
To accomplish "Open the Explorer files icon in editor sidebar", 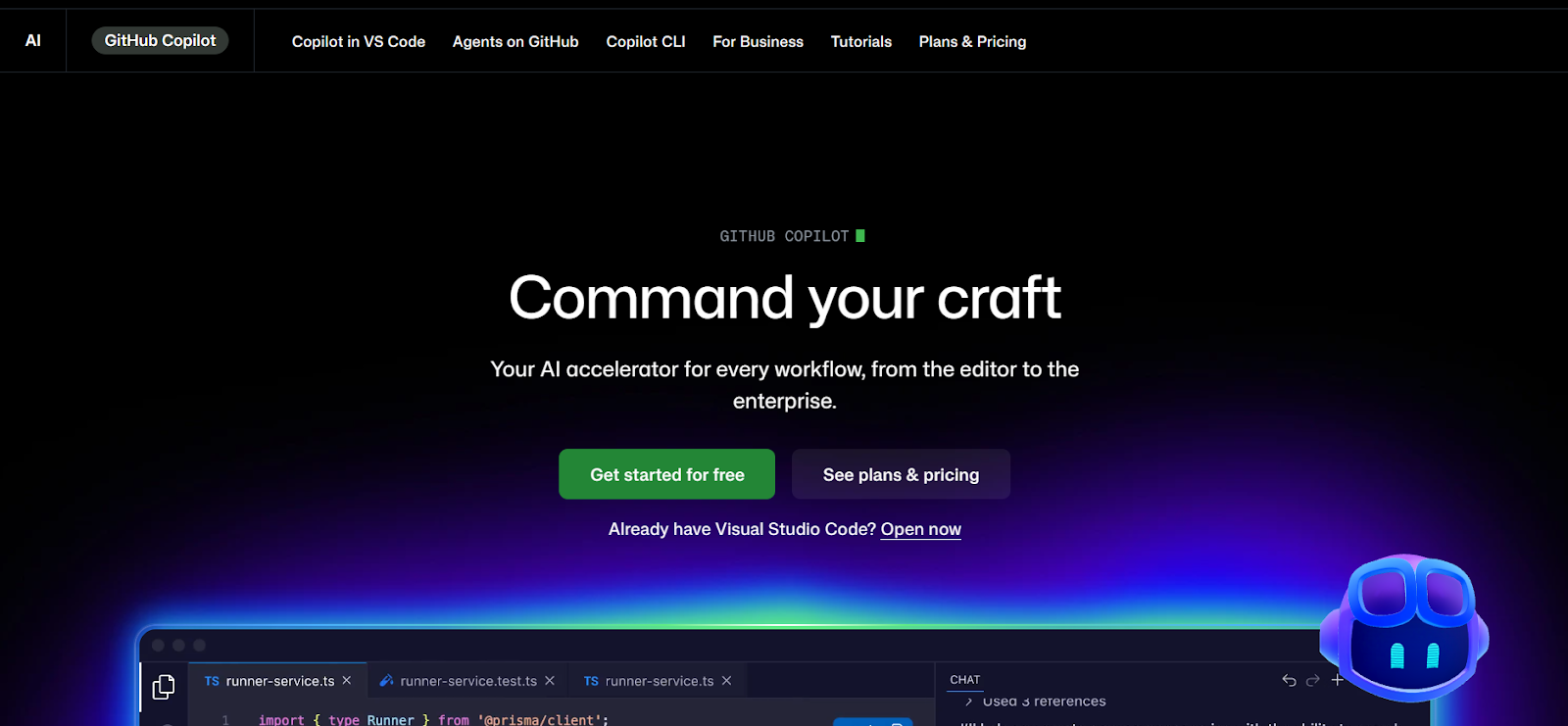I will 164,687.
